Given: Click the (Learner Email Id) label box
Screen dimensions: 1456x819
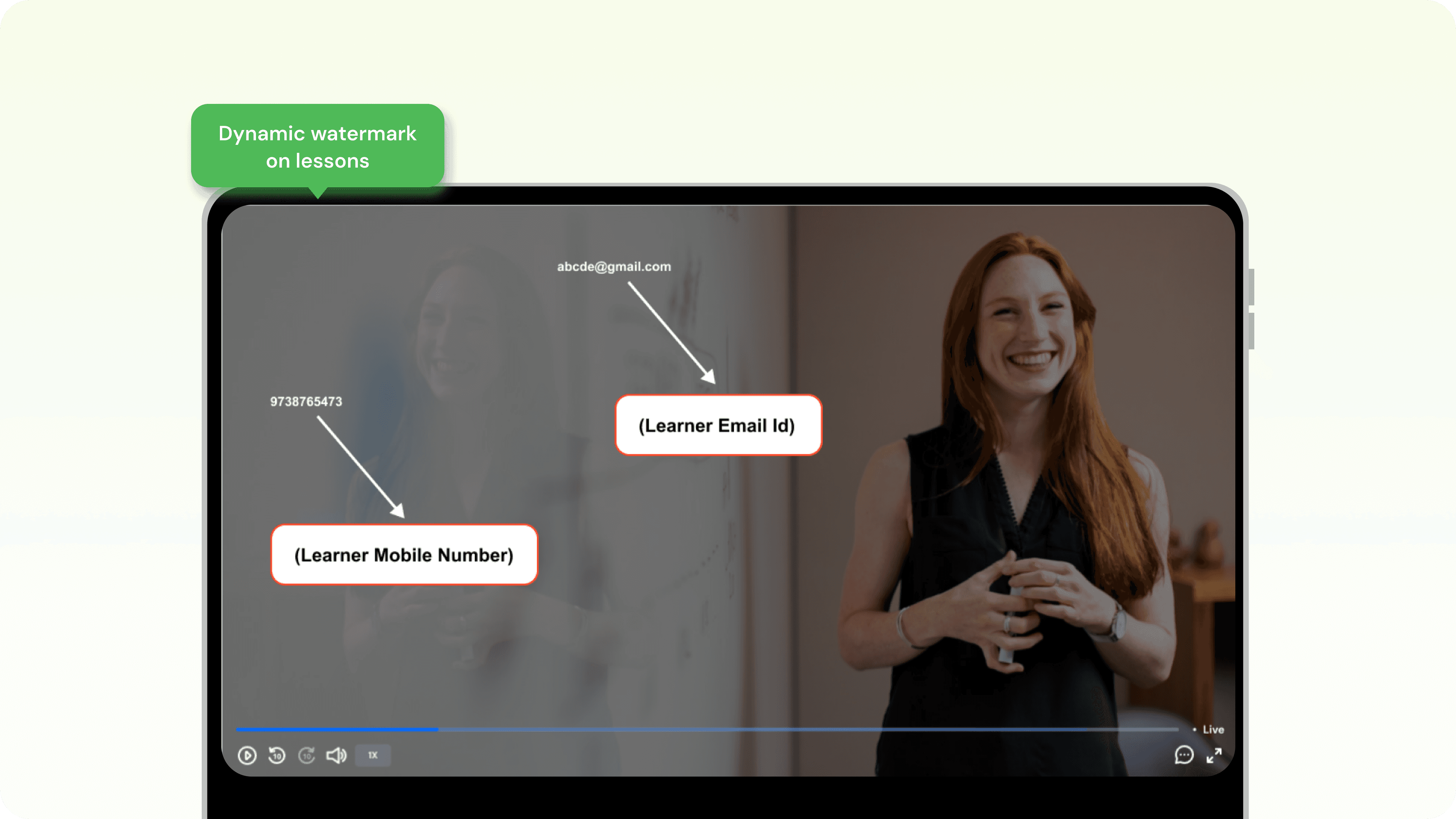Looking at the screenshot, I should [x=718, y=425].
